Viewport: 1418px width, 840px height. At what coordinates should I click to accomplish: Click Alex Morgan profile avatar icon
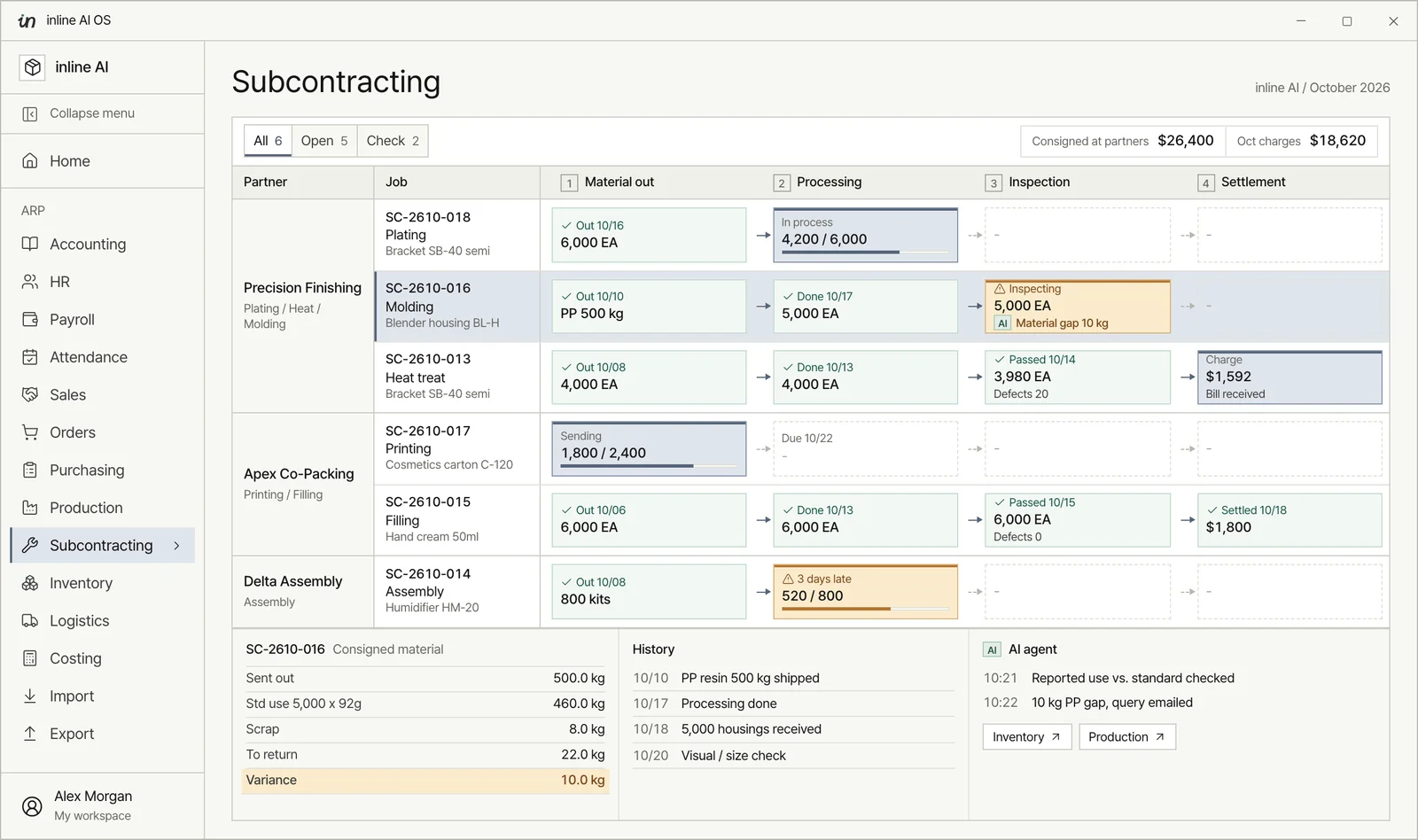pyautogui.click(x=32, y=806)
